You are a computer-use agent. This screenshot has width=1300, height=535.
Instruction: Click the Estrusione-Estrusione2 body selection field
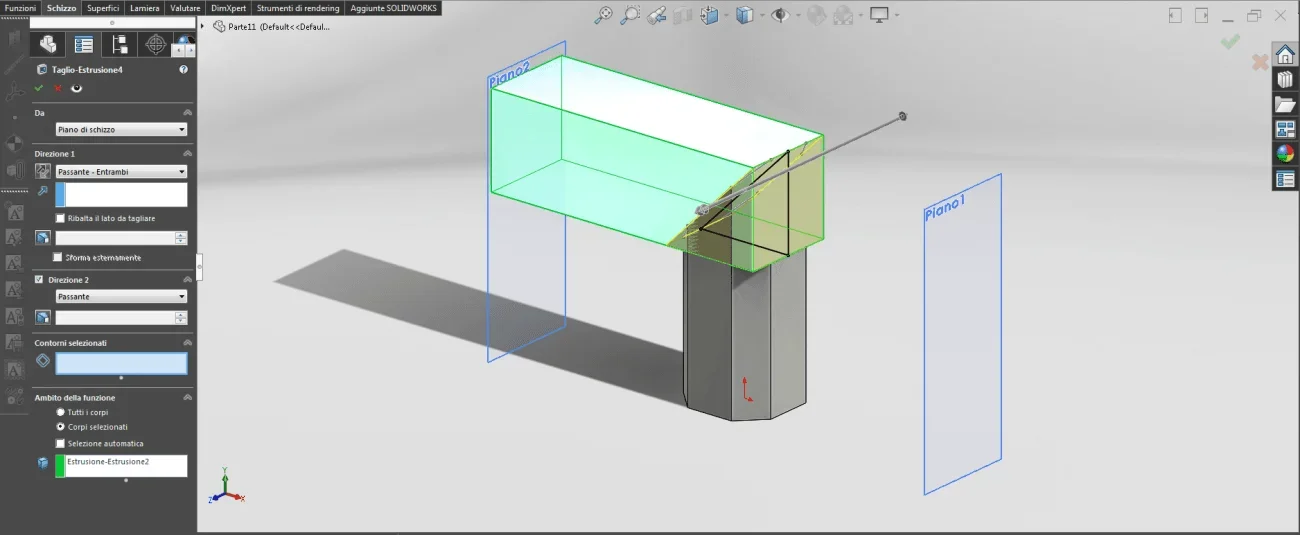tap(121, 465)
